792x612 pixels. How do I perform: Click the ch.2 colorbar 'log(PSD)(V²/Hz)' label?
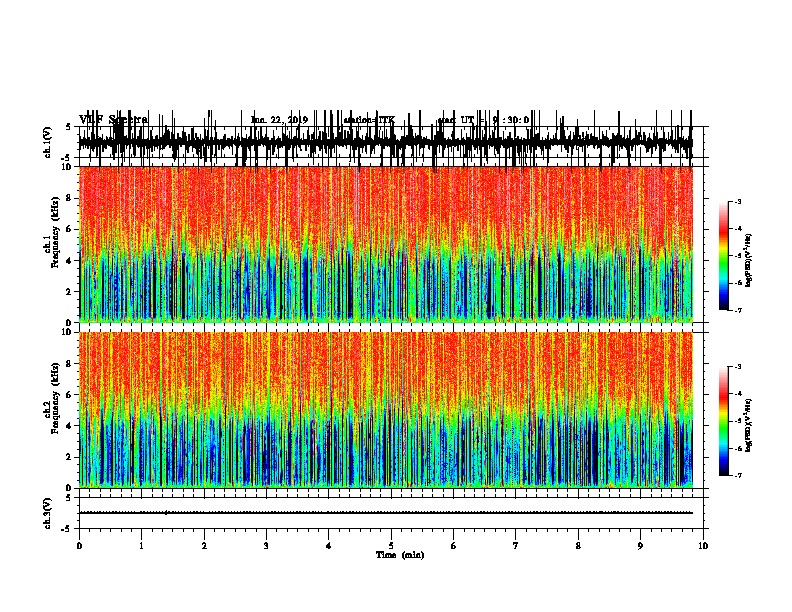[749, 425]
